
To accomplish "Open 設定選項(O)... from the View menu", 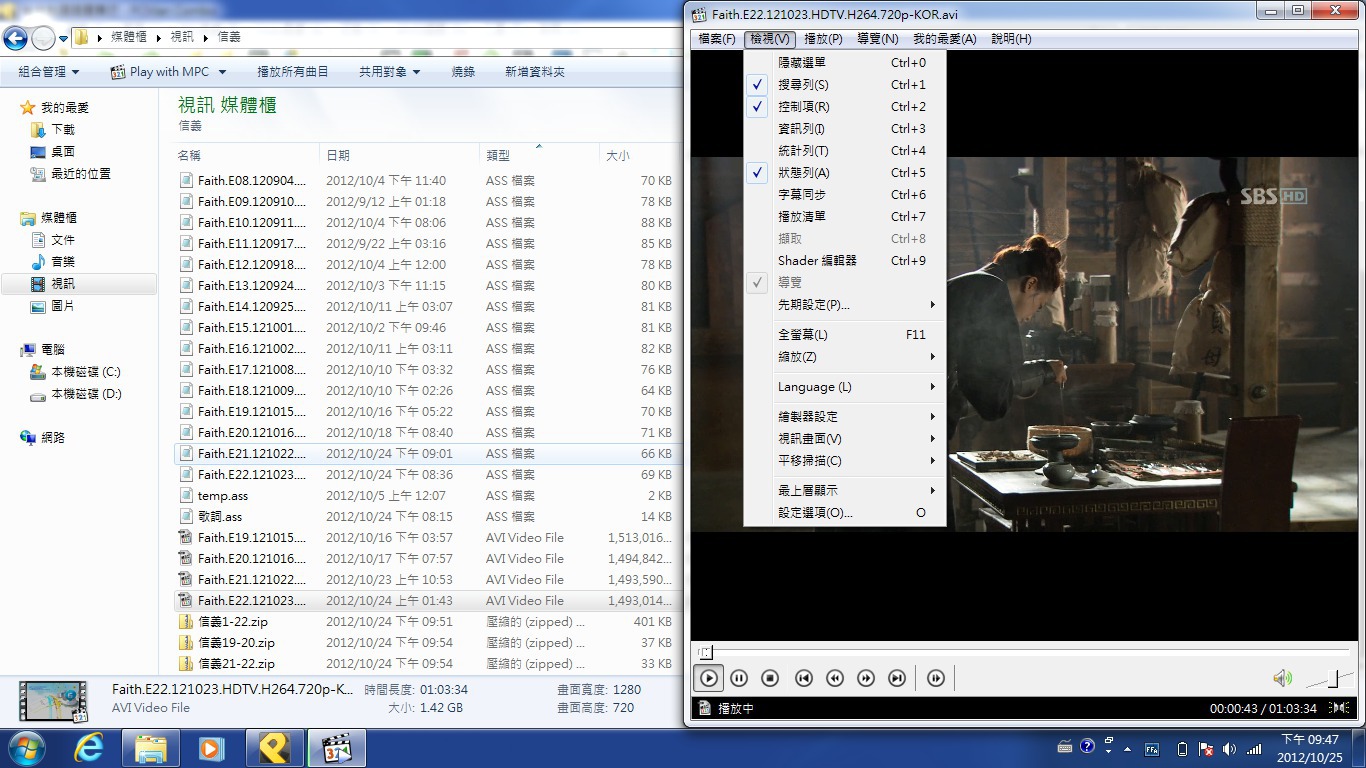I will point(845,513).
